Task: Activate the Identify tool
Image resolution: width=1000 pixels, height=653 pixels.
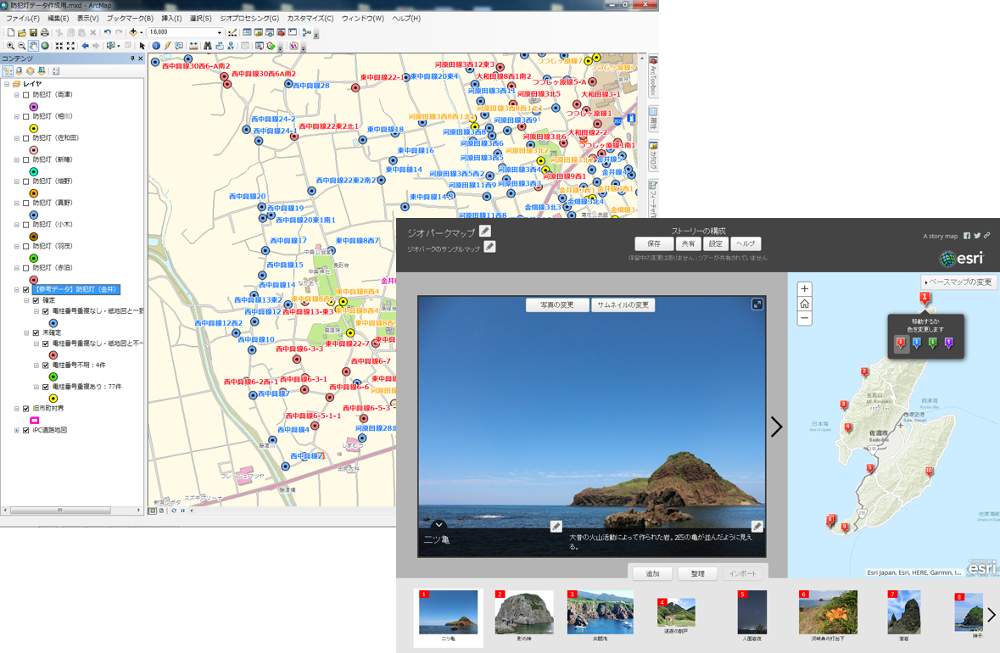Action: [x=156, y=43]
